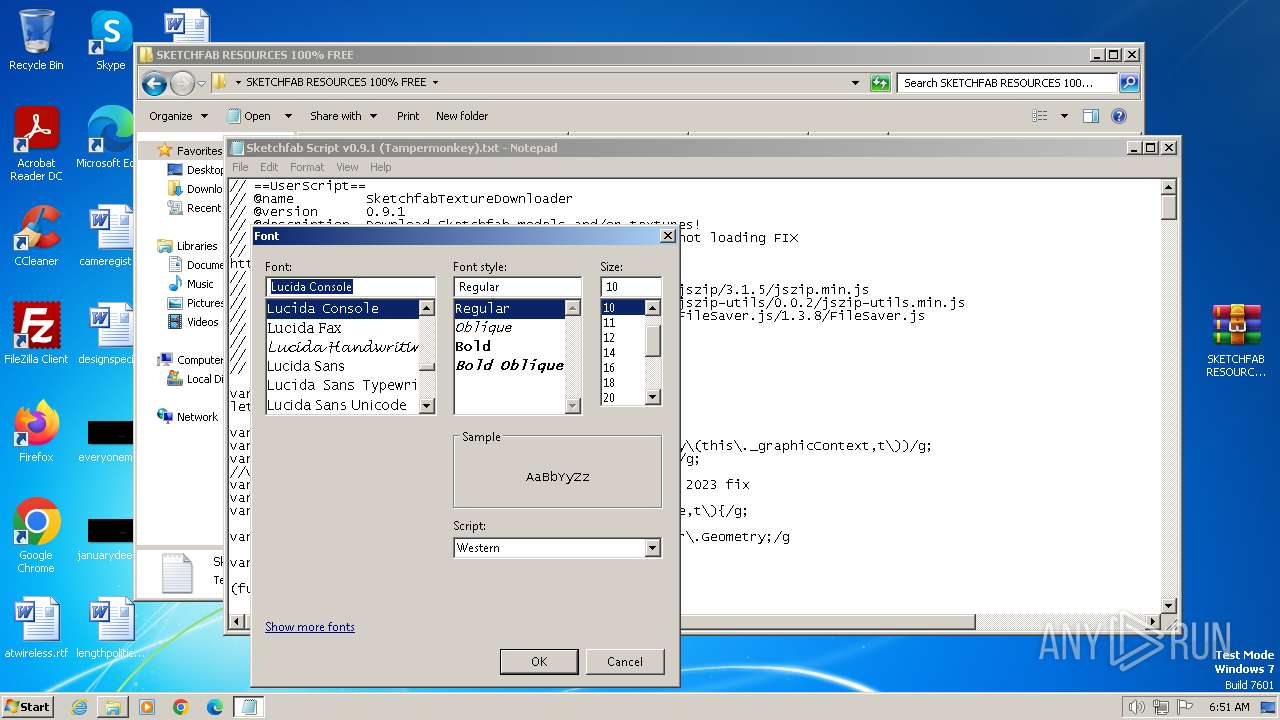The height and width of the screenshot is (720, 1280).
Task: Click New folder in Explorer toolbar
Action: [462, 116]
